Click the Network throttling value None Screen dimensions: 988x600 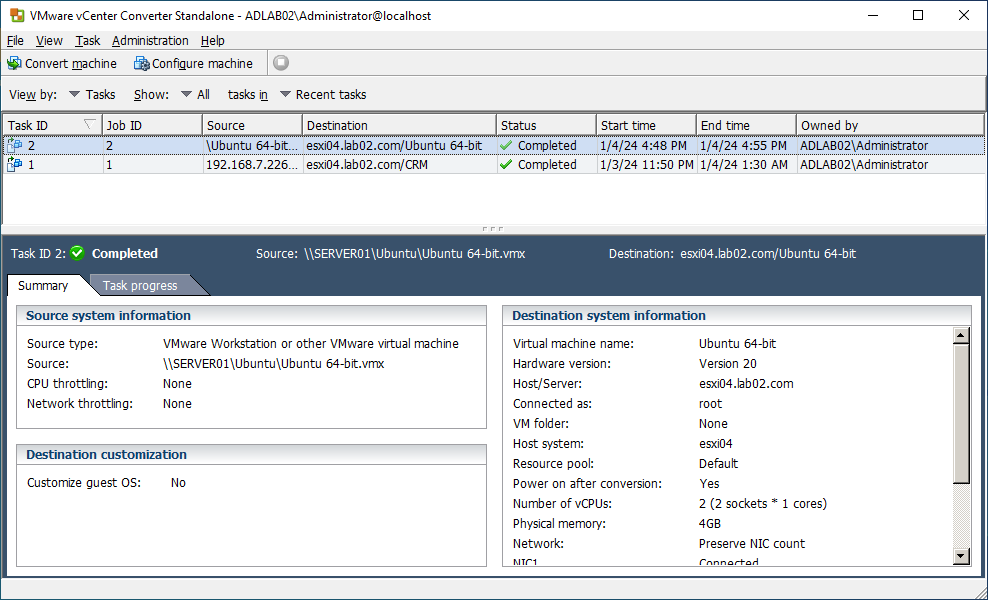point(177,404)
